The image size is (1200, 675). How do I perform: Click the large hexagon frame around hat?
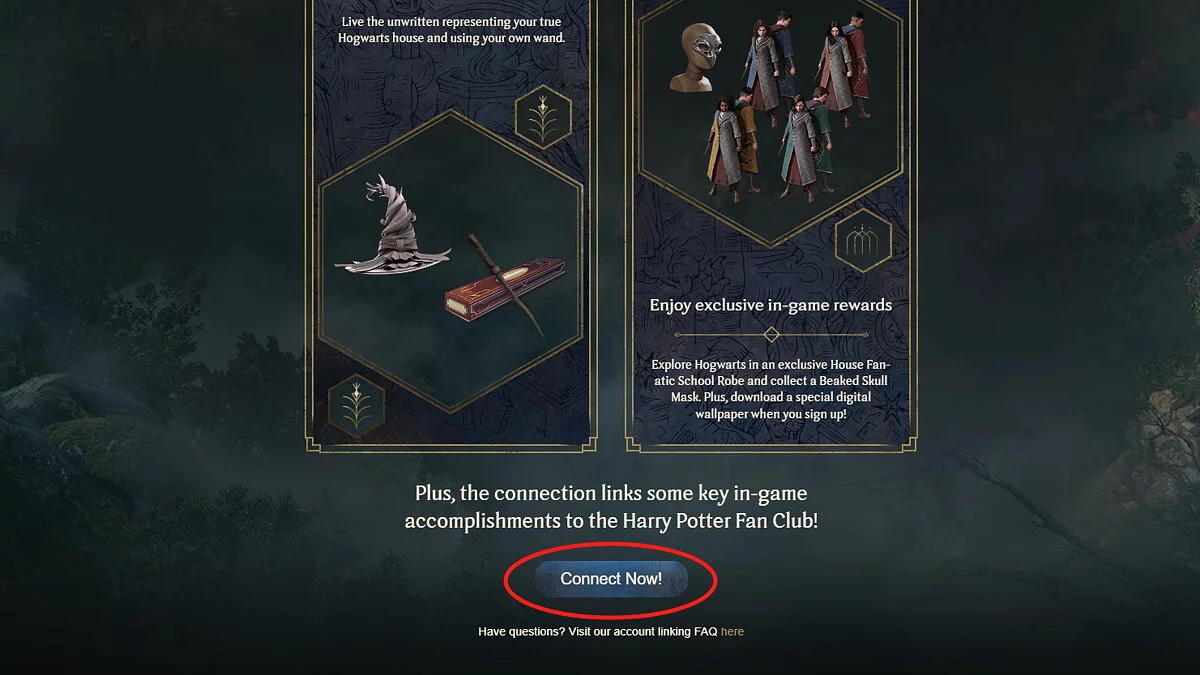[452, 260]
